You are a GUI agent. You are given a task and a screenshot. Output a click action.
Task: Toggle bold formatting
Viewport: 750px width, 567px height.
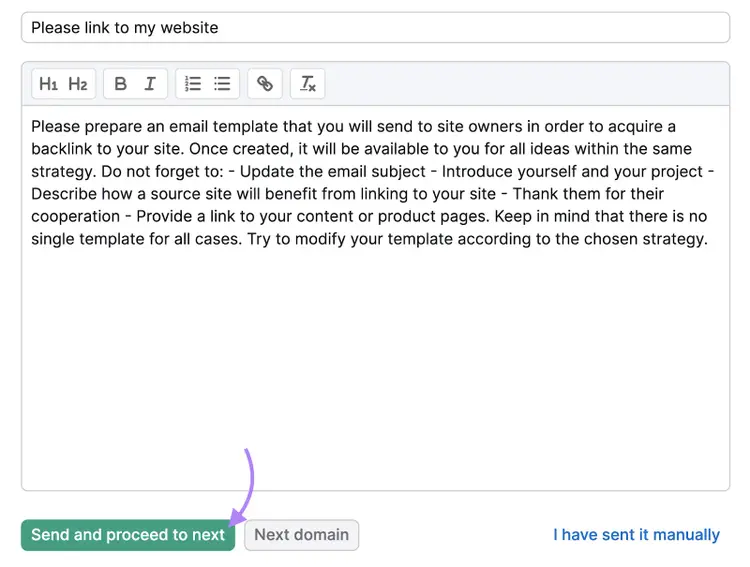[121, 84]
